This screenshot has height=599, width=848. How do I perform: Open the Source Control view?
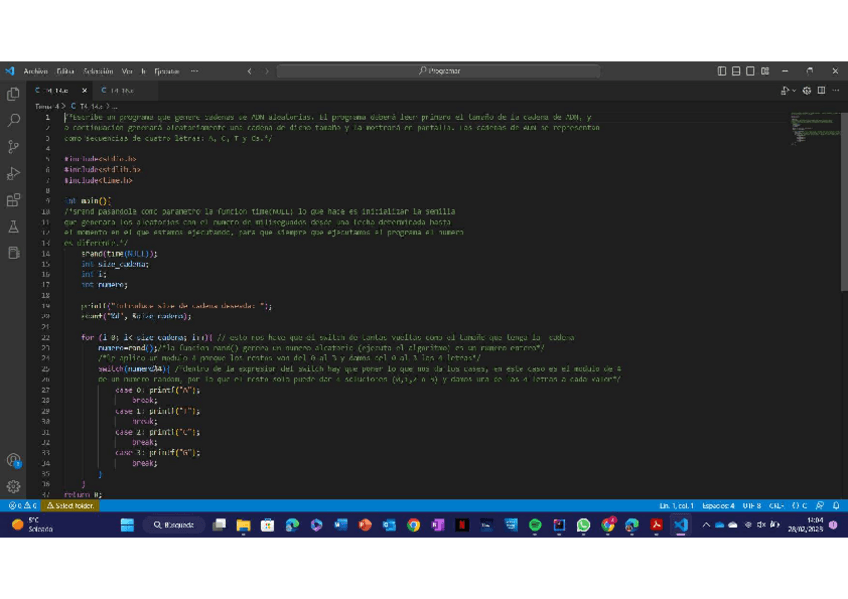click(13, 147)
